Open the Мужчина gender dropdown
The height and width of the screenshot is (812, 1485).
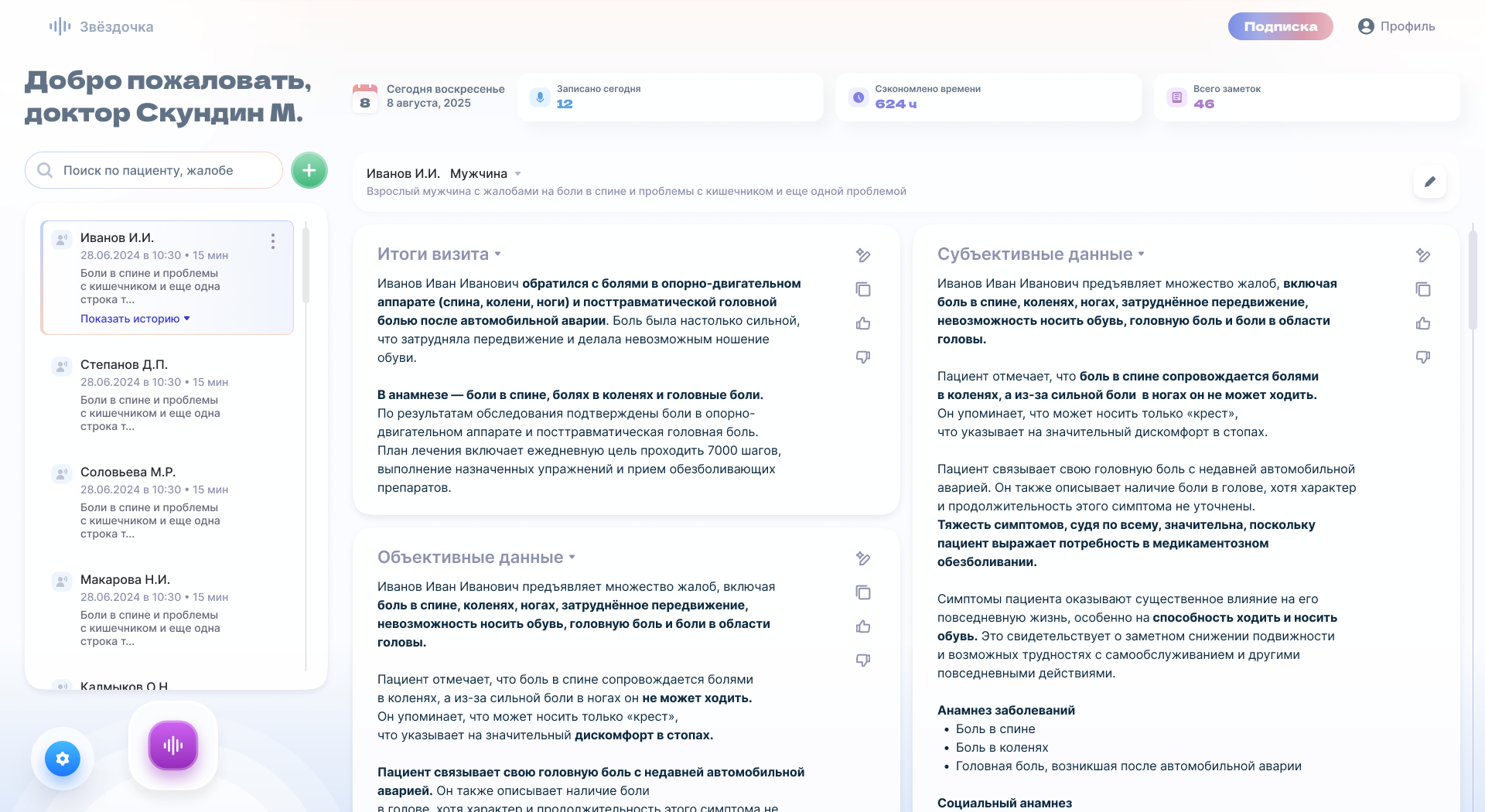(486, 173)
